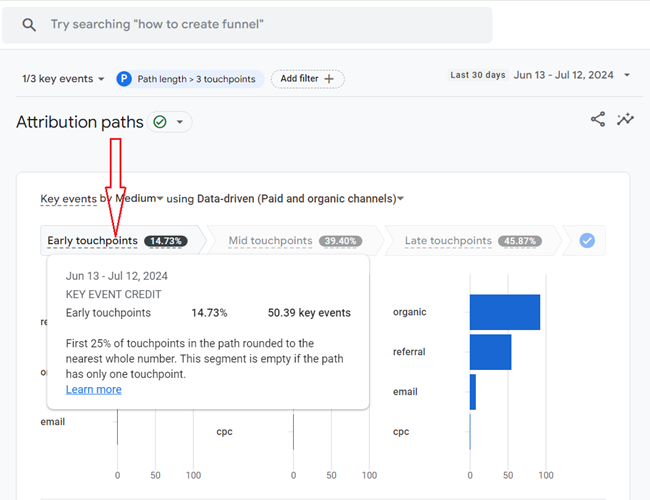
Task: Select the Late touchpoints tab
Action: tap(473, 241)
